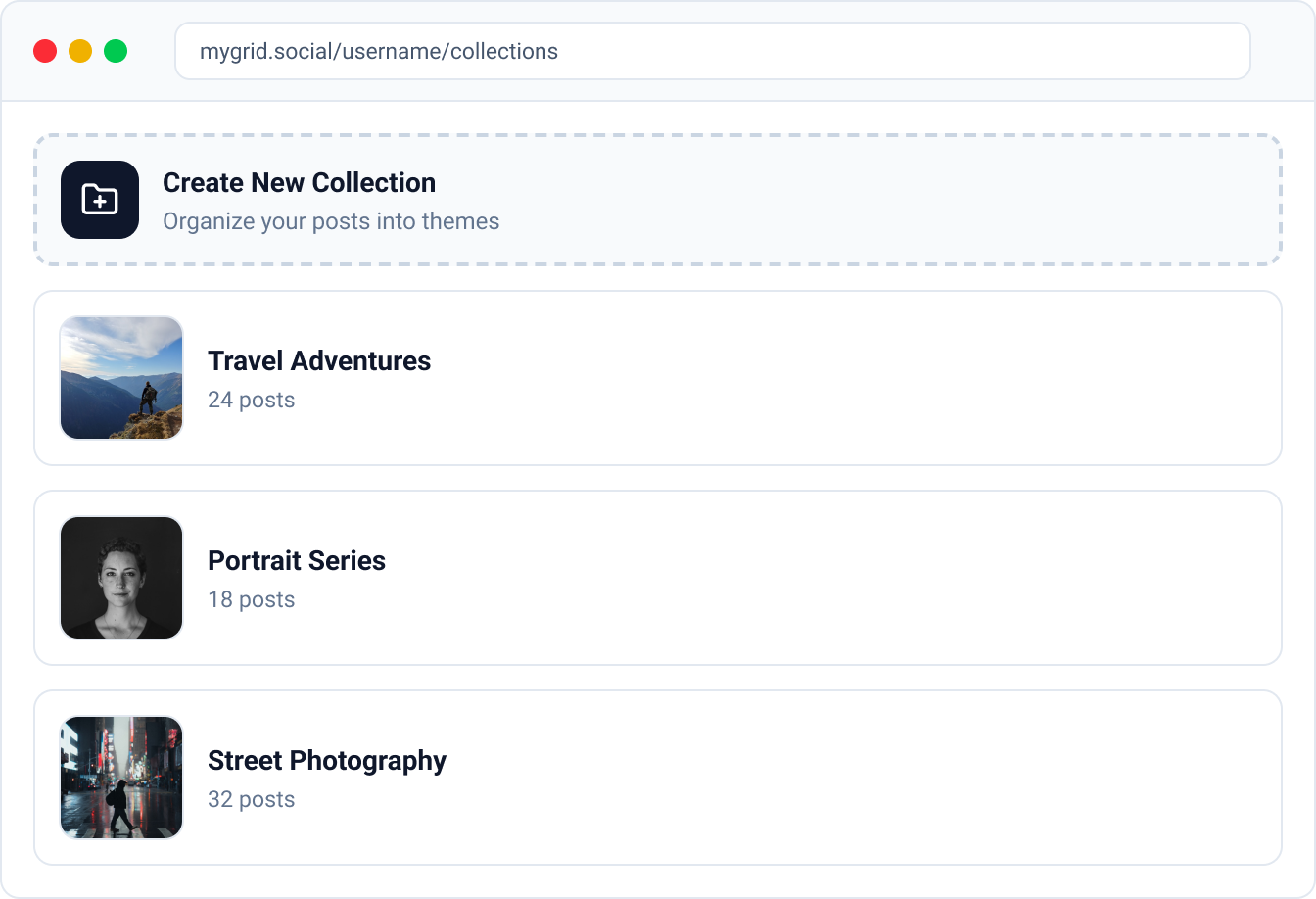
Task: Click the green maximize window dot
Action: click(116, 51)
